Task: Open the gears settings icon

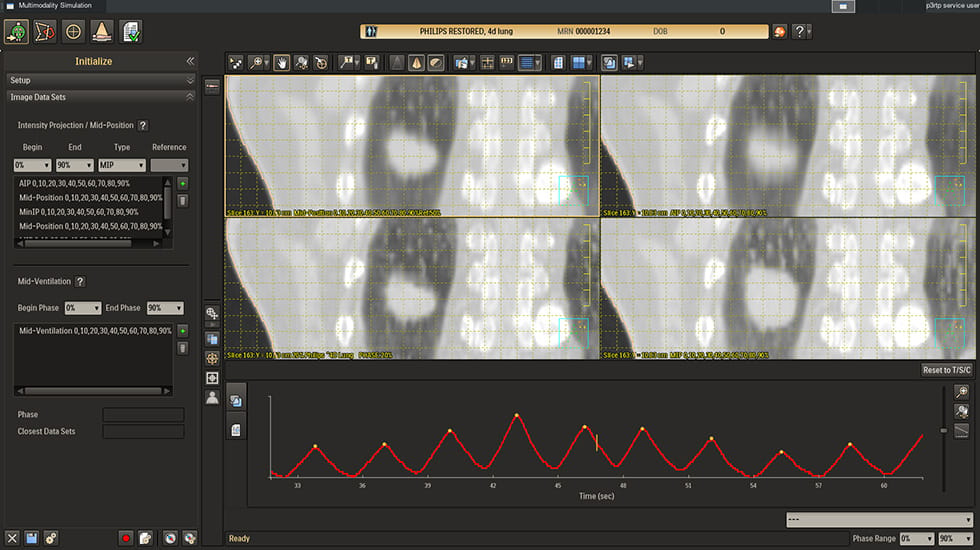Action: point(51,538)
